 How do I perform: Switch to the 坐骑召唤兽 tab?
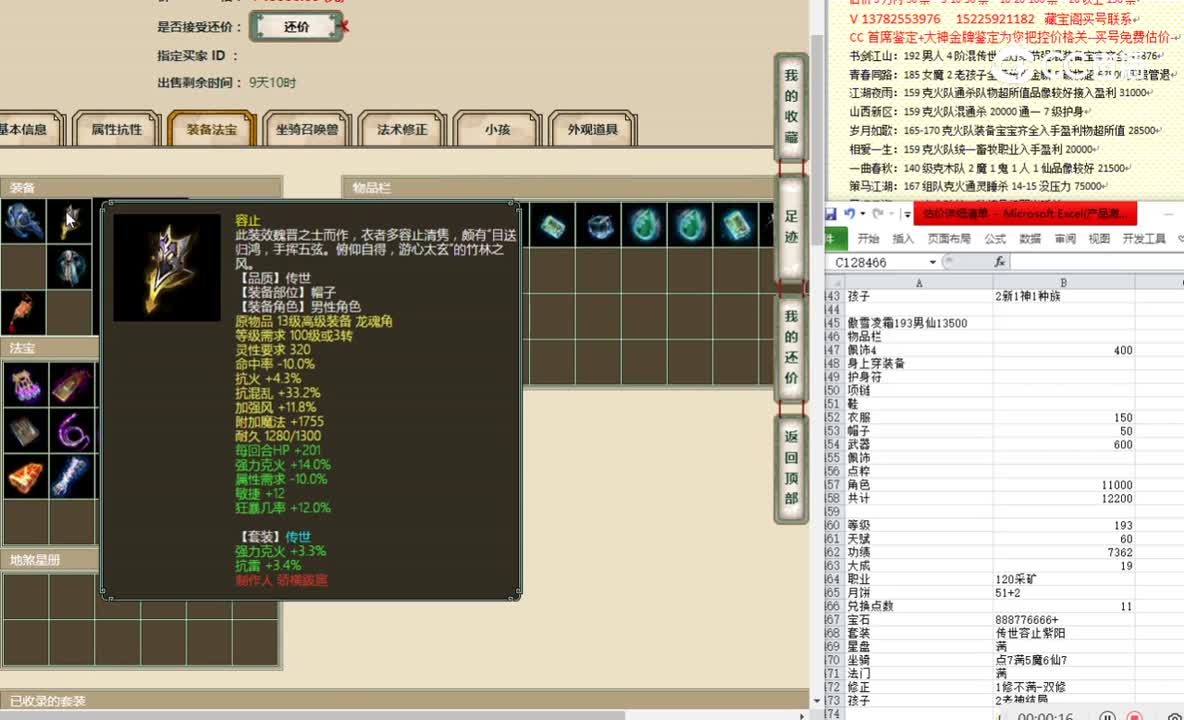click(x=307, y=129)
